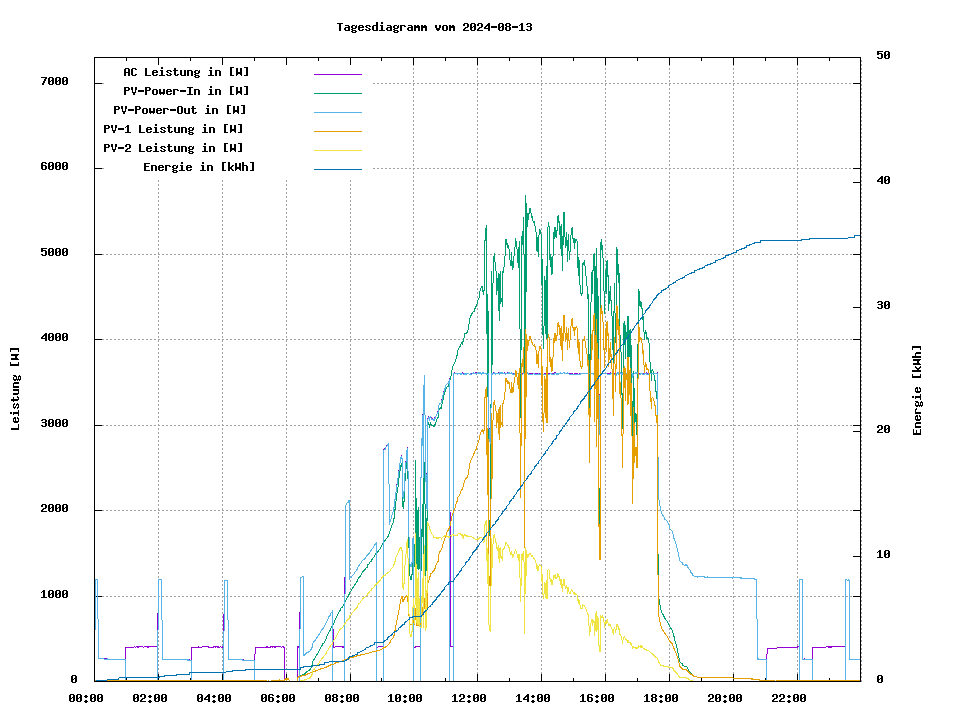Viewport: 960px width, 720px height.
Task: Click the yellow PV-2 Leistung legend line sample
Action: [337, 150]
